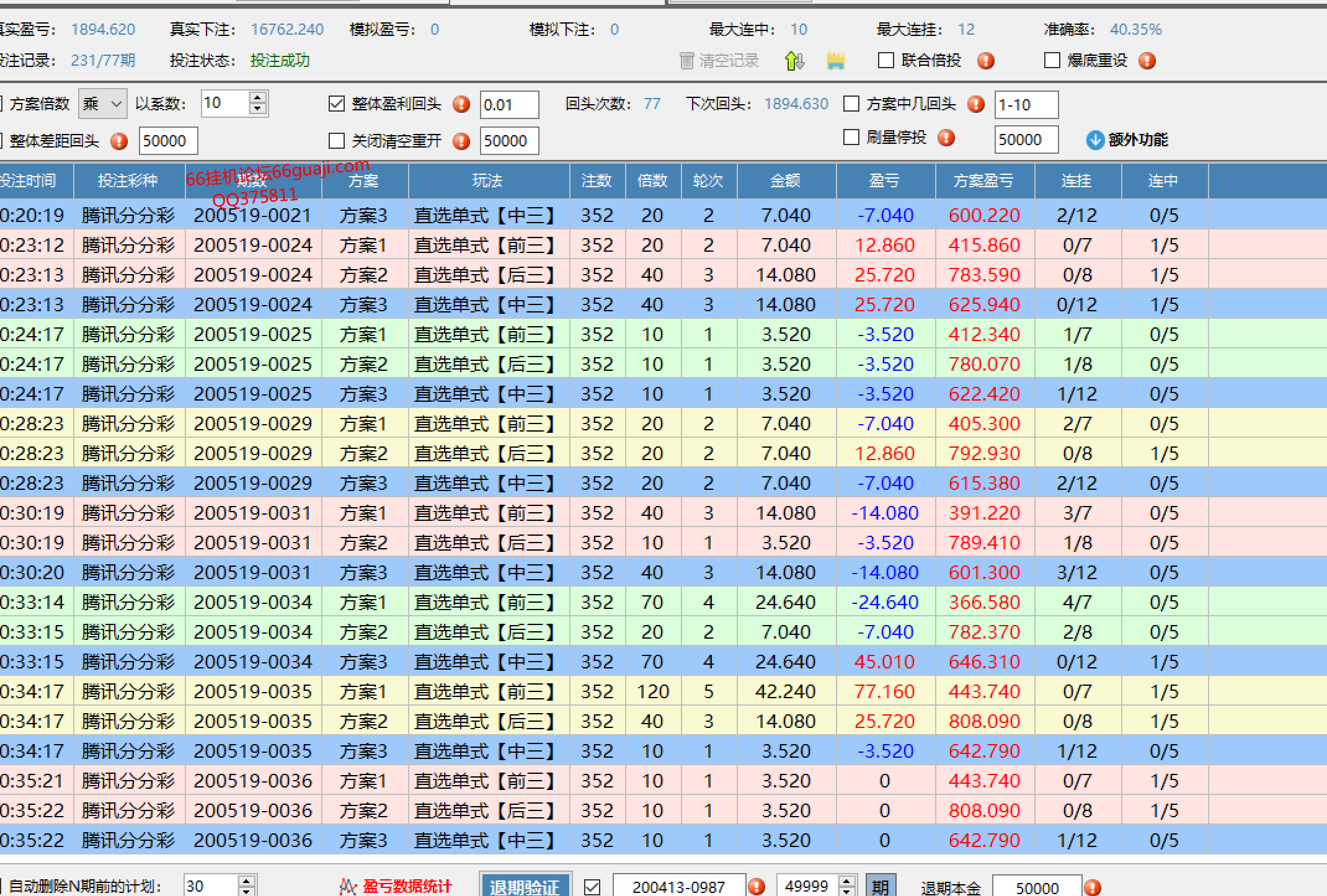Image resolution: width=1327 pixels, height=896 pixels.
Task: Increase the 自动删除N期 value of 30
Action: click(x=246, y=880)
